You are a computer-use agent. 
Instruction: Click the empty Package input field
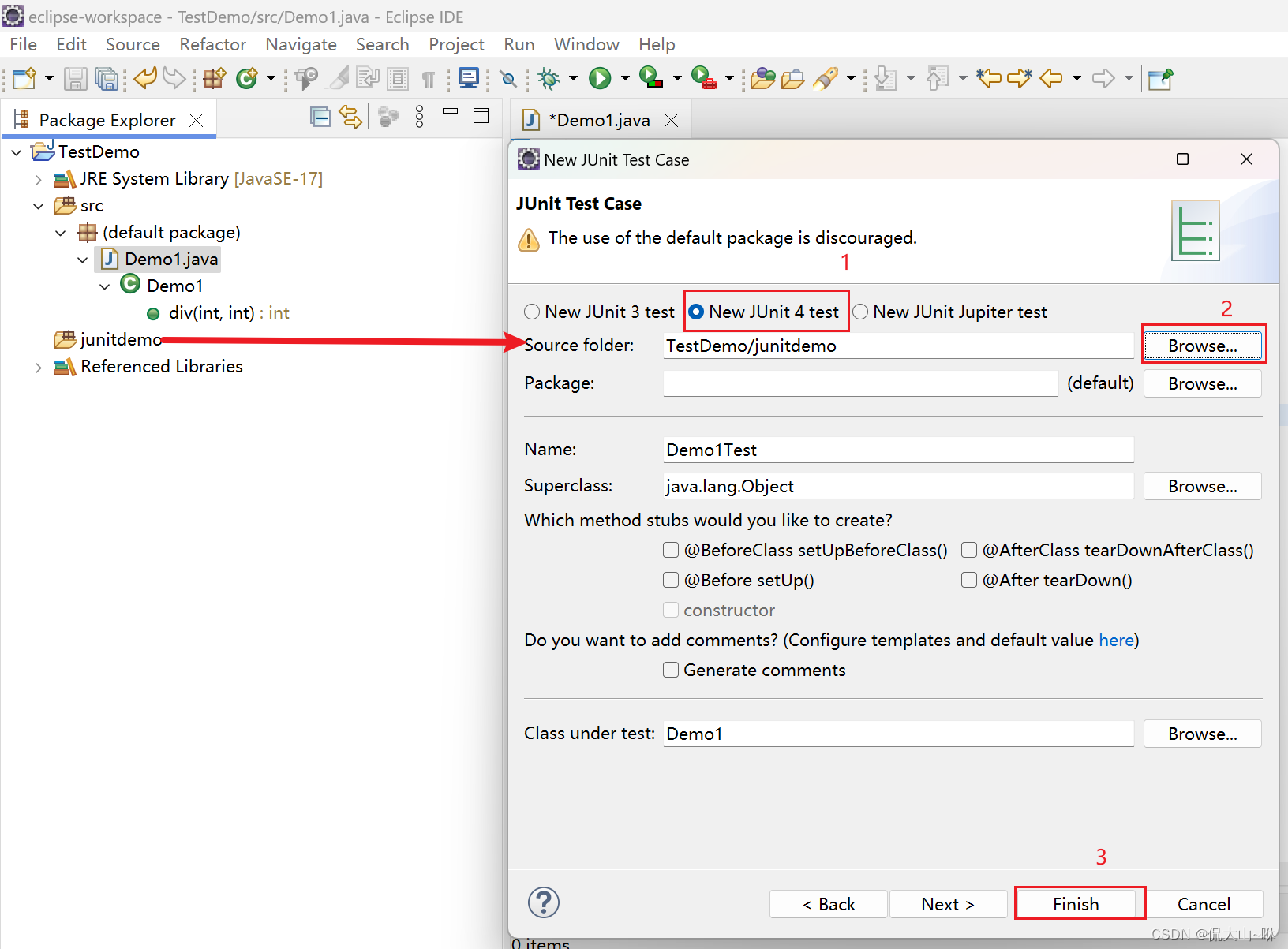(860, 383)
